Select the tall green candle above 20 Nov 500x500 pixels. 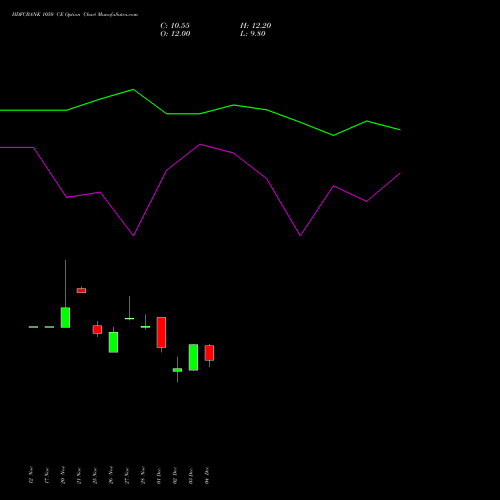[x=65, y=317]
